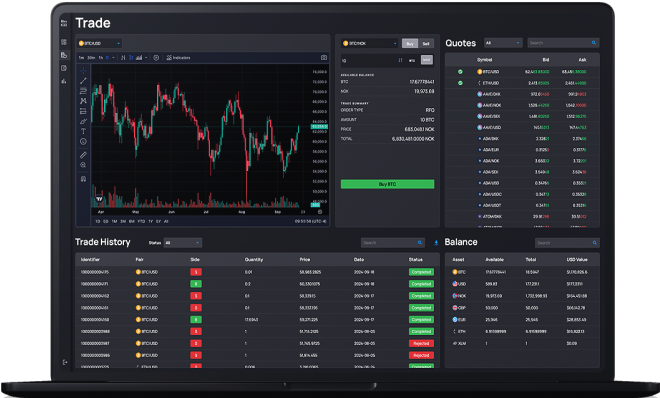This screenshot has height=398, width=660.
Task: Open the BTC/NOK order pair dropdown
Action: (370, 43)
